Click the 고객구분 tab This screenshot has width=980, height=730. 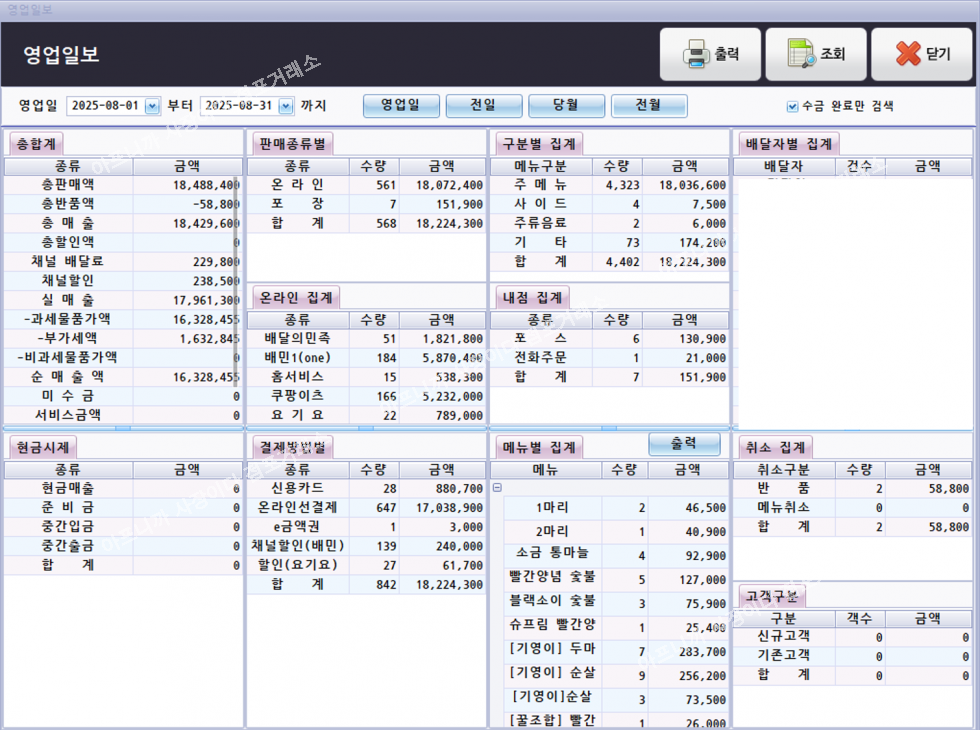point(771,595)
